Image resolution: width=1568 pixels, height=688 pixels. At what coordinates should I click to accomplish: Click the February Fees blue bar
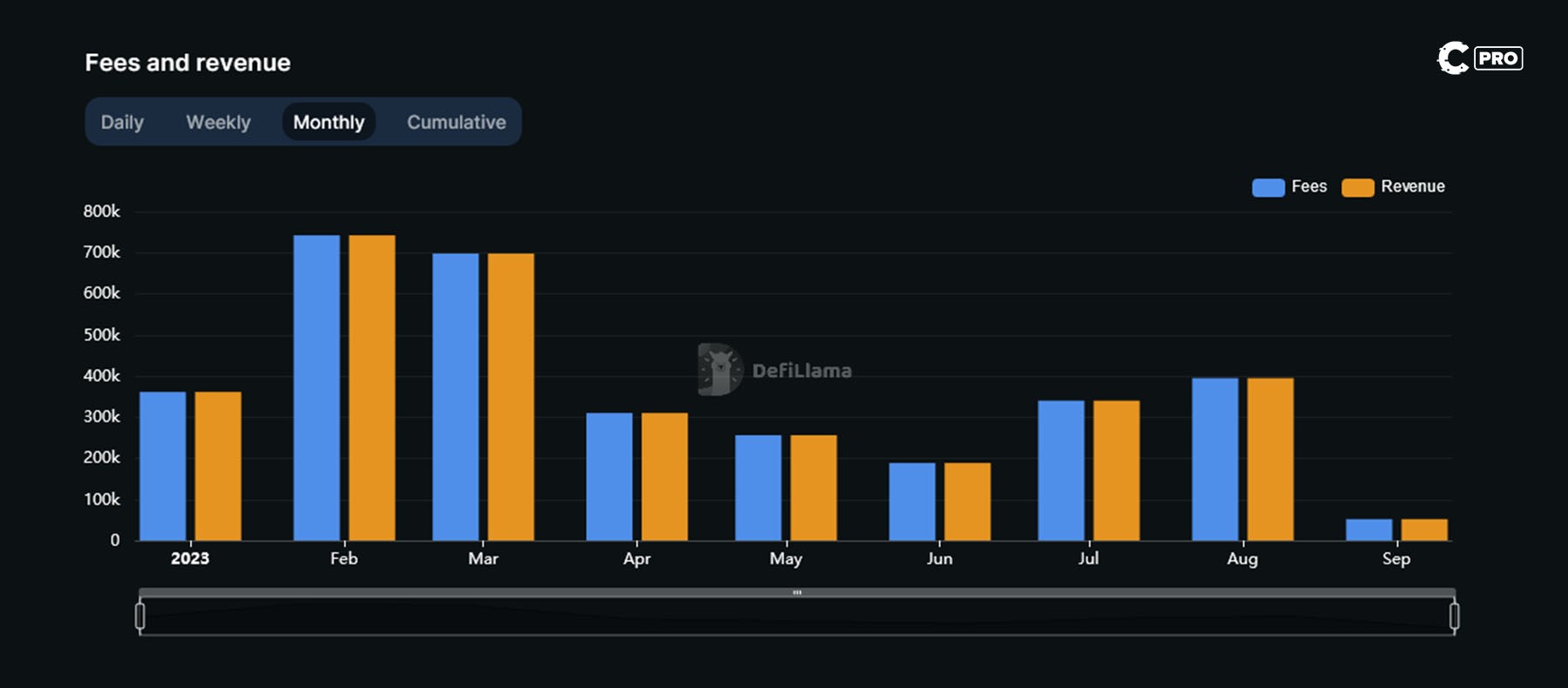[x=316, y=388]
